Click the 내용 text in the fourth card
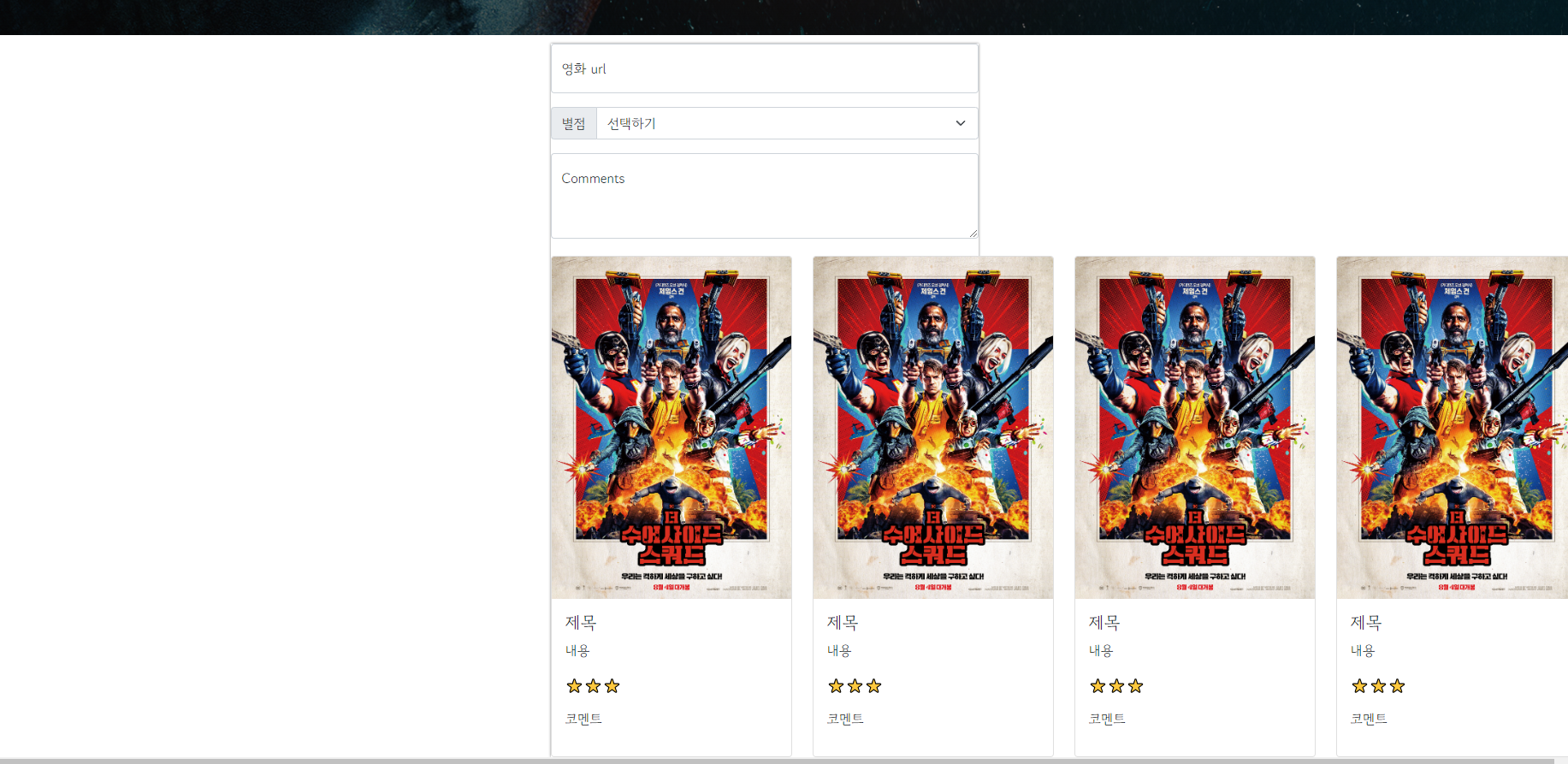The height and width of the screenshot is (764, 1568). pos(1363,651)
